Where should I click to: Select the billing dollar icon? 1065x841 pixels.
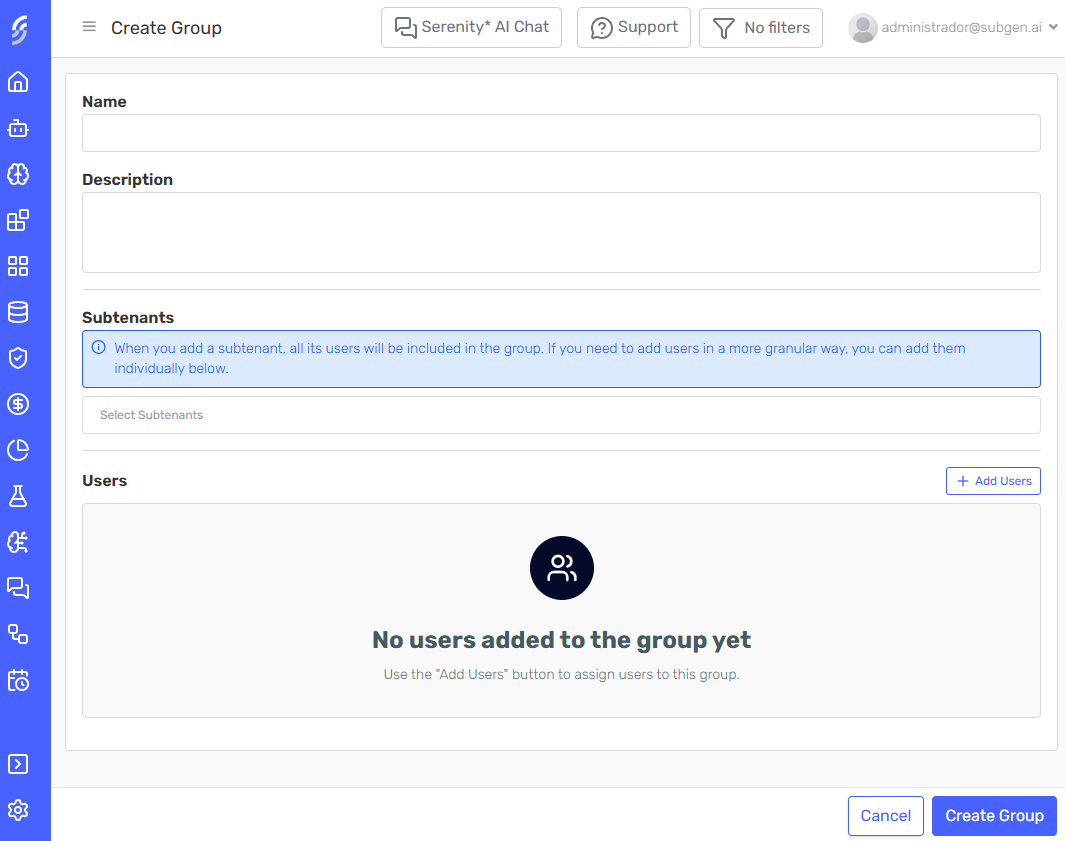(18, 403)
